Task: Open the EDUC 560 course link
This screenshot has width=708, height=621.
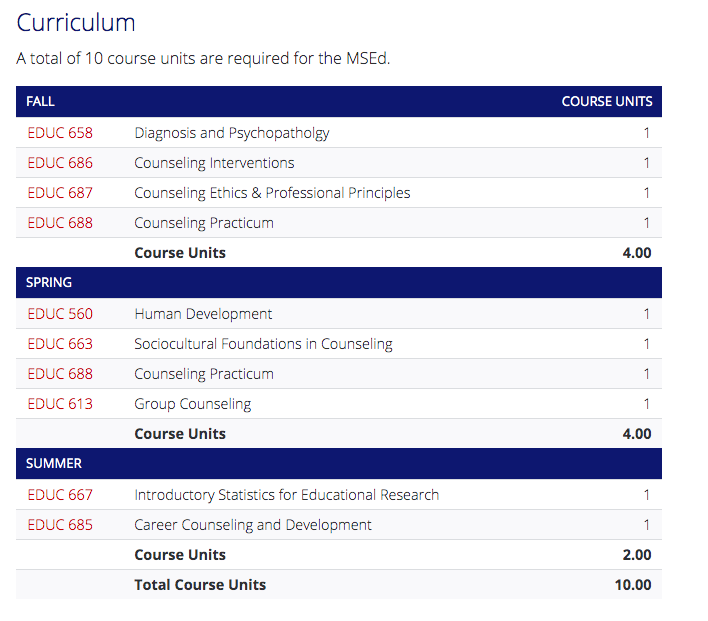Action: (60, 314)
